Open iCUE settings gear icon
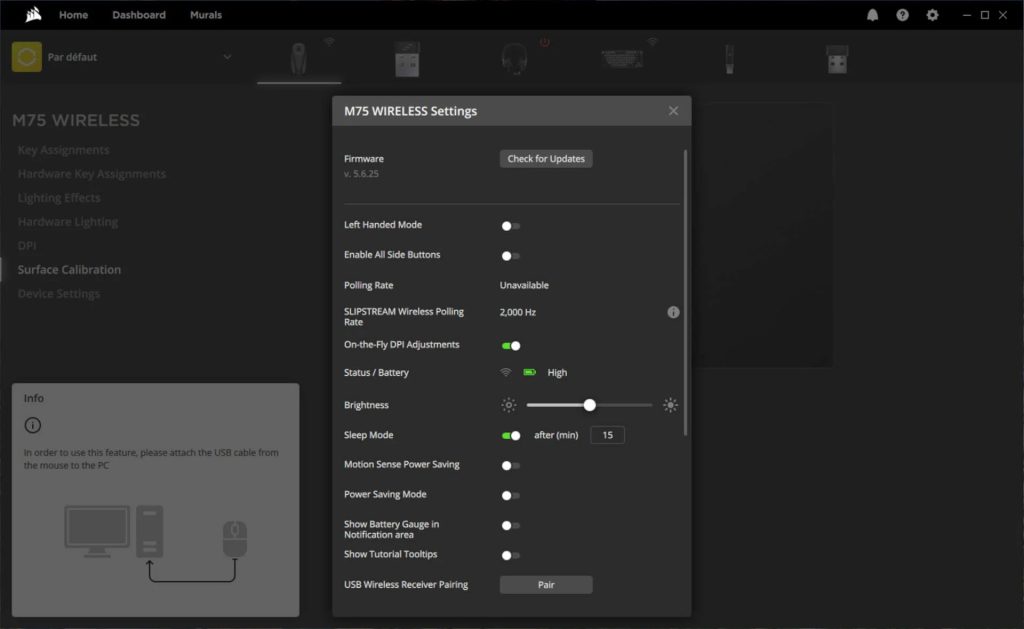This screenshot has height=629, width=1024. click(x=932, y=15)
